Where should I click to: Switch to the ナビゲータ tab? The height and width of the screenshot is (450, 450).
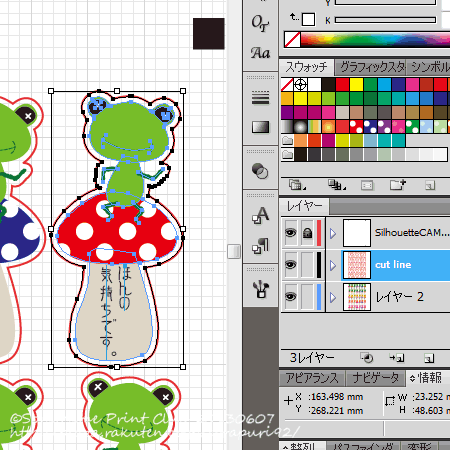[x=375, y=378]
